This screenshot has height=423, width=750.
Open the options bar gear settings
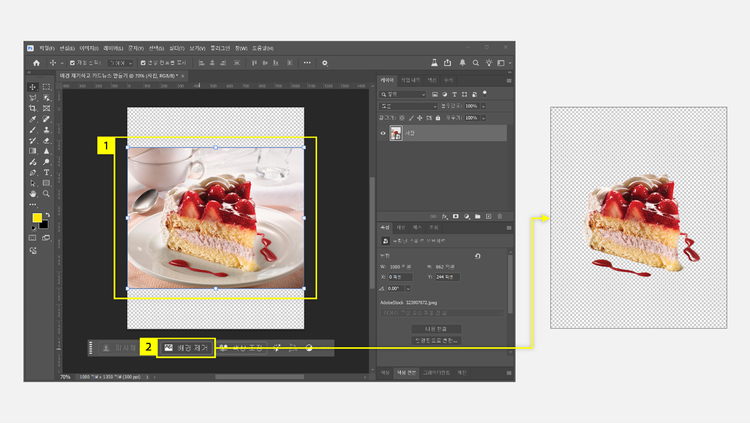[325, 63]
